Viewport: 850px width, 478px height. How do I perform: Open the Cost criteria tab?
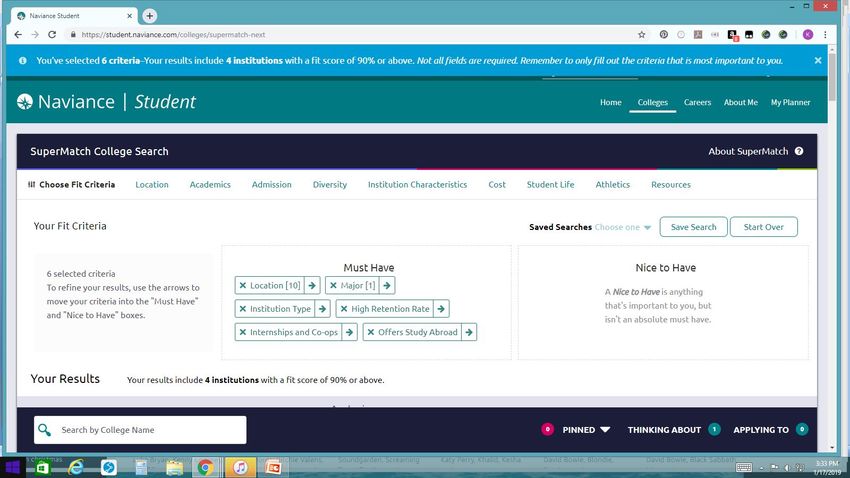(x=497, y=184)
